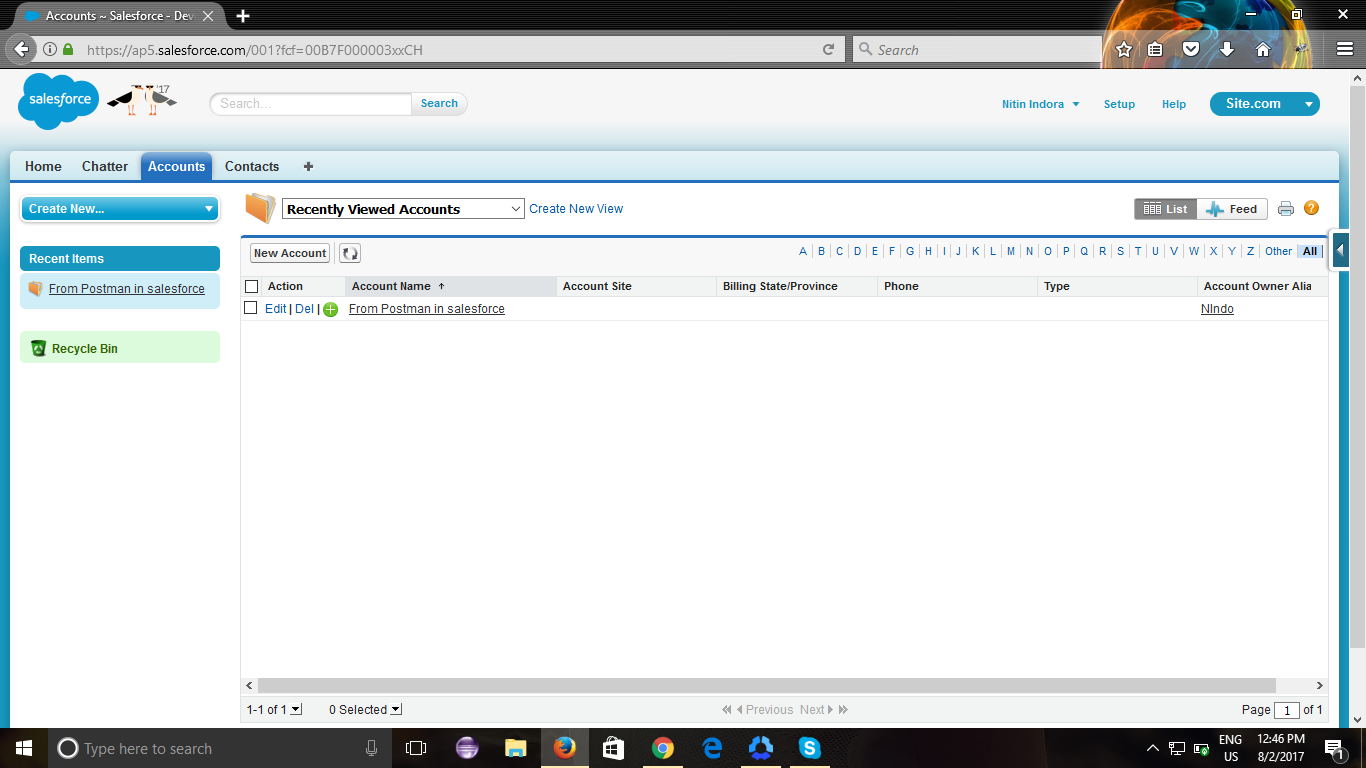Image resolution: width=1366 pixels, height=768 pixels.
Task: Open the Recycle Bin icon in the sidebar
Action: [39, 348]
